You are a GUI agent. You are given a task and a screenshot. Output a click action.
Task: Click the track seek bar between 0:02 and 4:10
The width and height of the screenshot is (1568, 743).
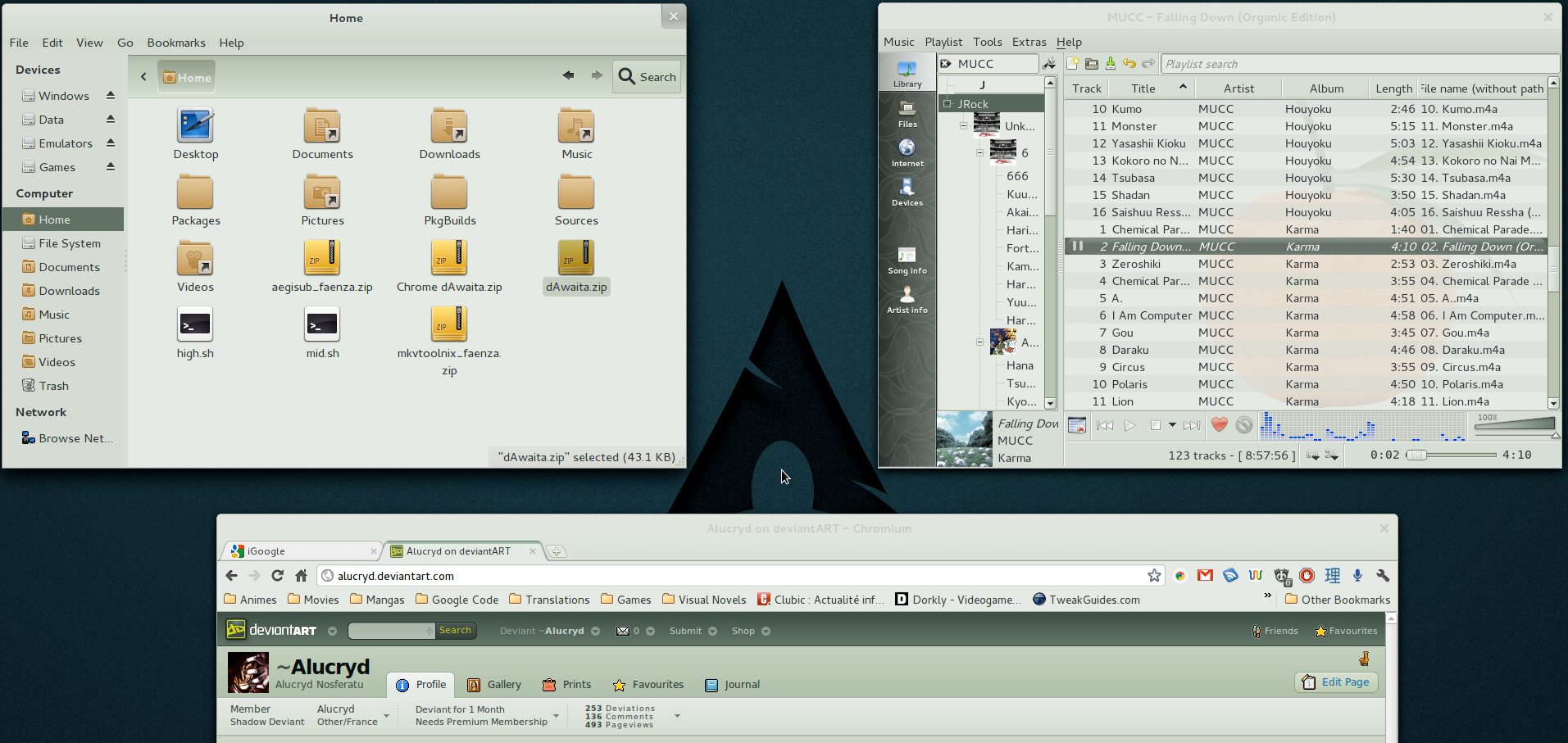tap(1451, 455)
